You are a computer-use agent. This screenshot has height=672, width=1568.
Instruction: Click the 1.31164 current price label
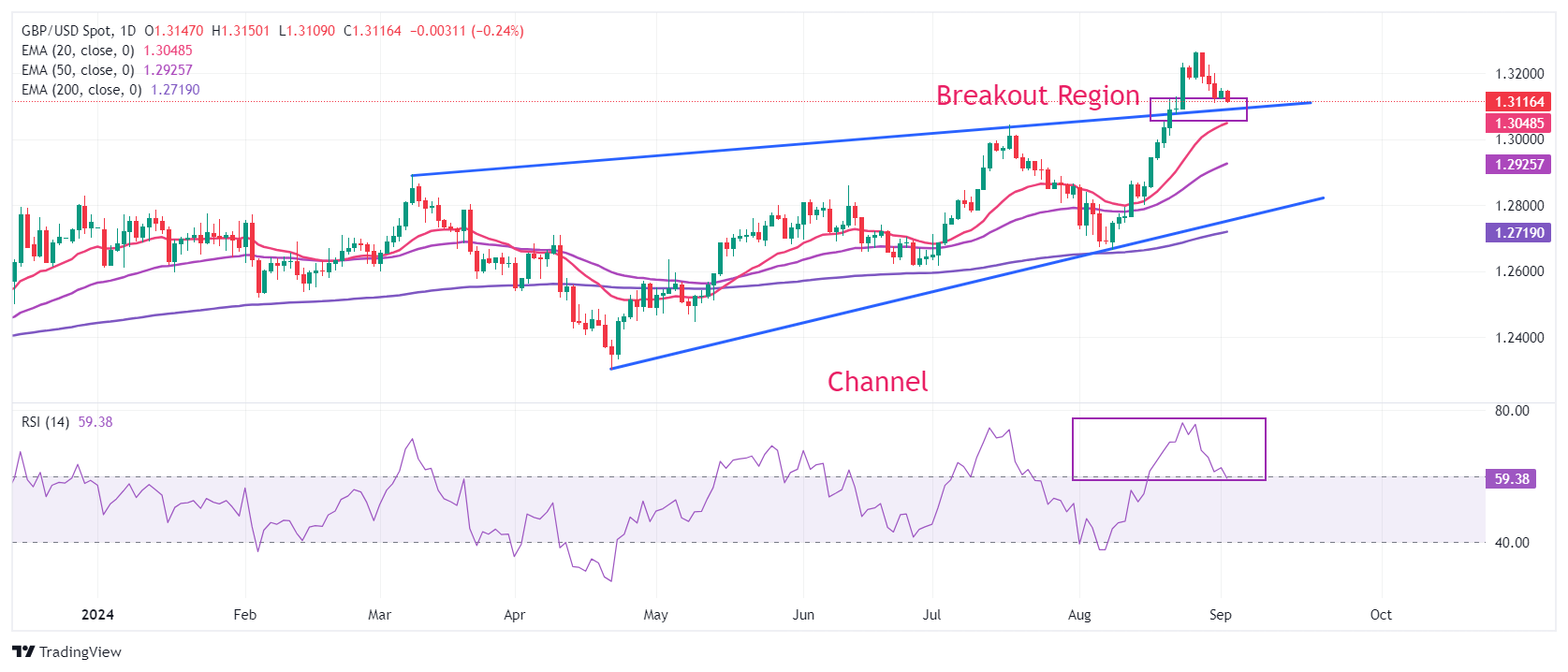point(1518,101)
